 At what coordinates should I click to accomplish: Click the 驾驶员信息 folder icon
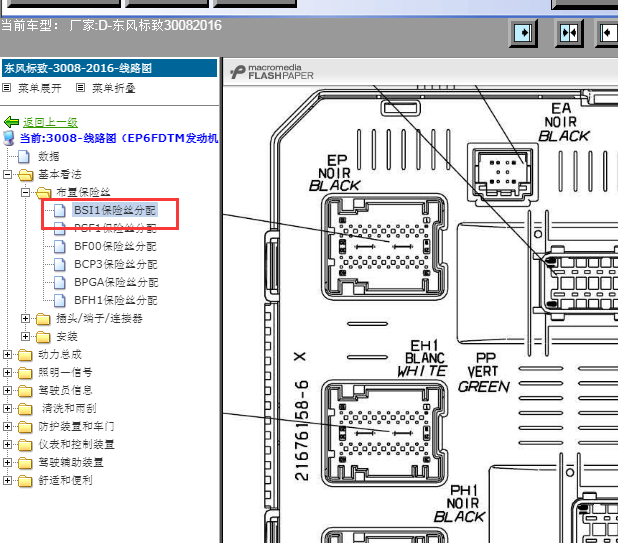(26, 391)
